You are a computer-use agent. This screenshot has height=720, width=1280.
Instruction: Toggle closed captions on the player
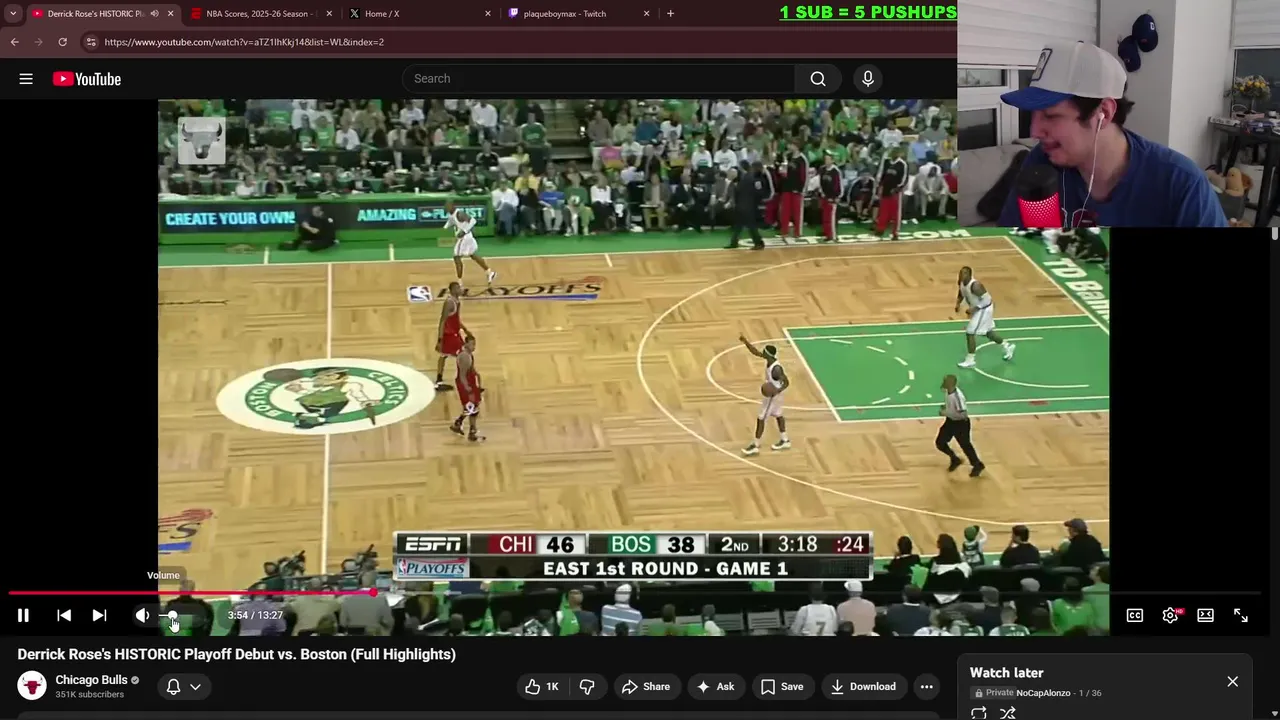pyautogui.click(x=1135, y=615)
